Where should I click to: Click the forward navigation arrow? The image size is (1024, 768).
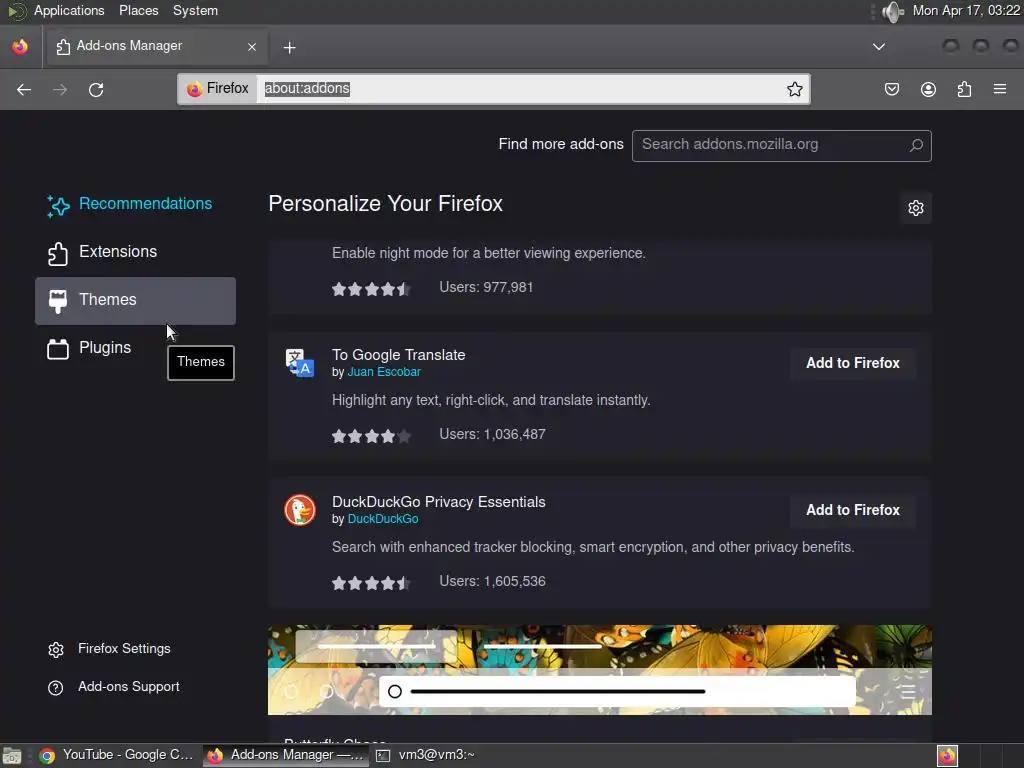pyautogui.click(x=60, y=89)
